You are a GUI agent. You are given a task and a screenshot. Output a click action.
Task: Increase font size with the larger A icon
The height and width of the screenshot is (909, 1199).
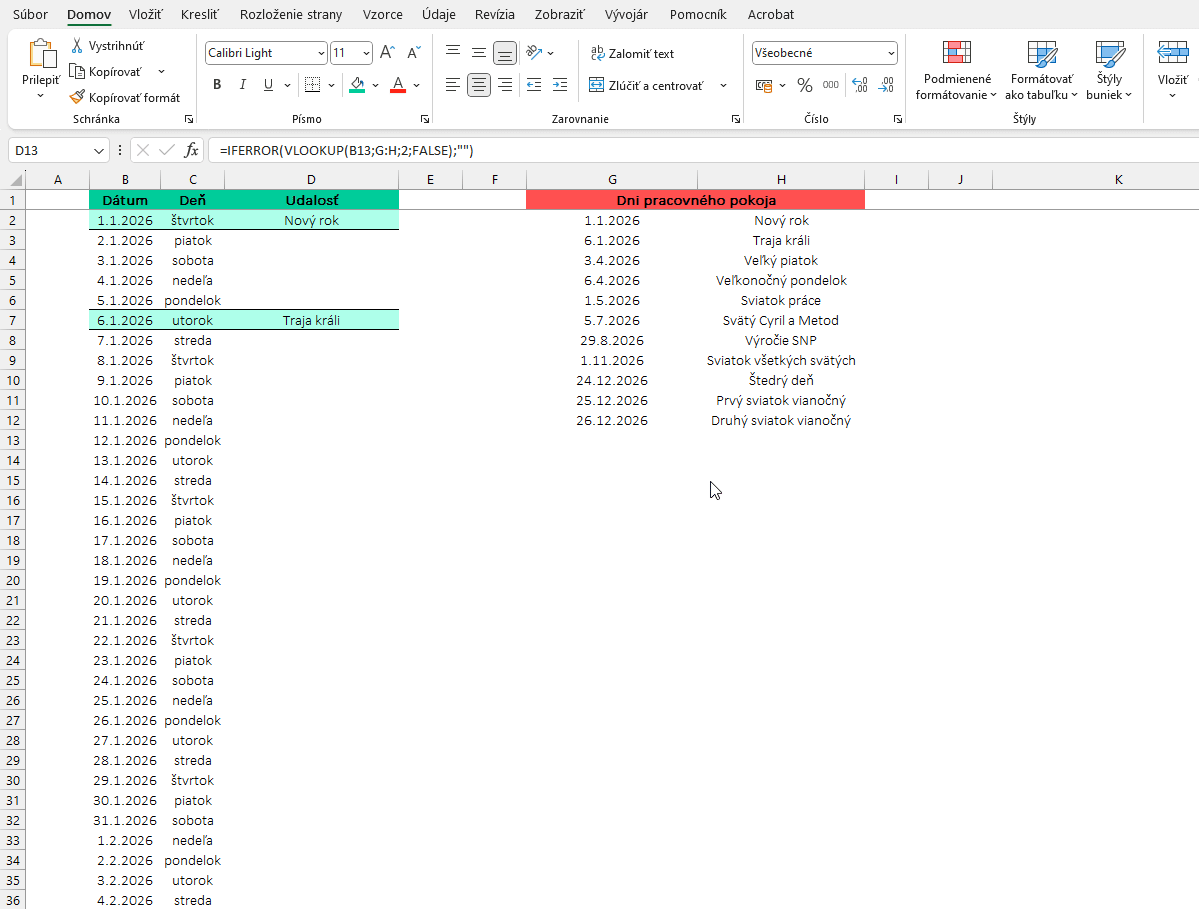(387, 53)
